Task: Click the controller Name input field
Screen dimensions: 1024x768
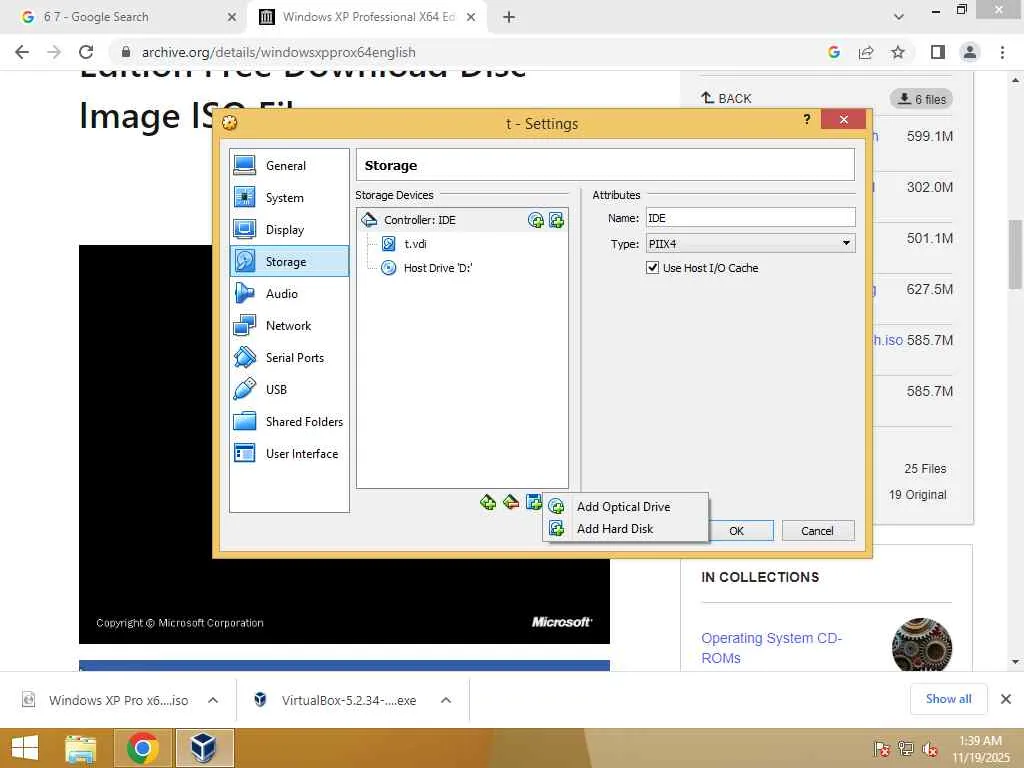Action: pyautogui.click(x=750, y=218)
